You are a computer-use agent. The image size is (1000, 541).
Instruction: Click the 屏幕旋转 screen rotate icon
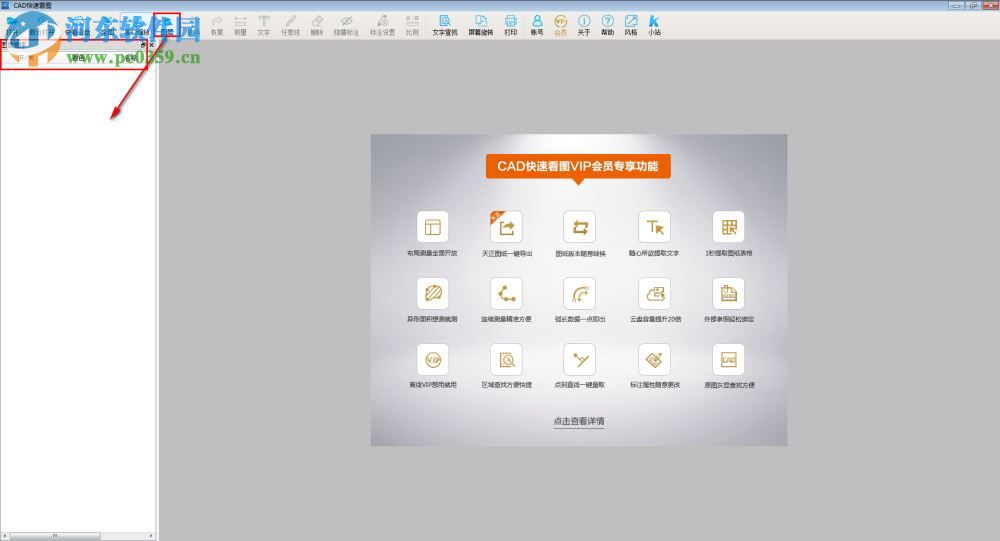(x=481, y=26)
